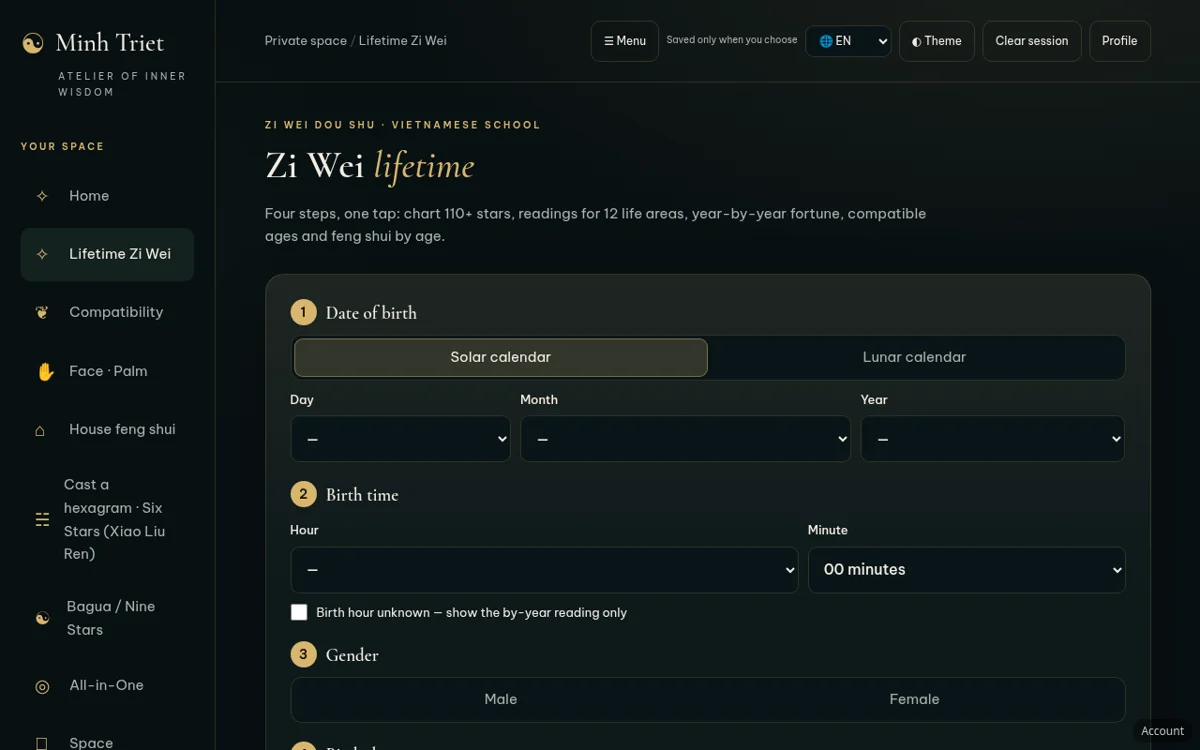This screenshot has height=750, width=1200.
Task: Click the star icon next to Home
Action: [42, 196]
